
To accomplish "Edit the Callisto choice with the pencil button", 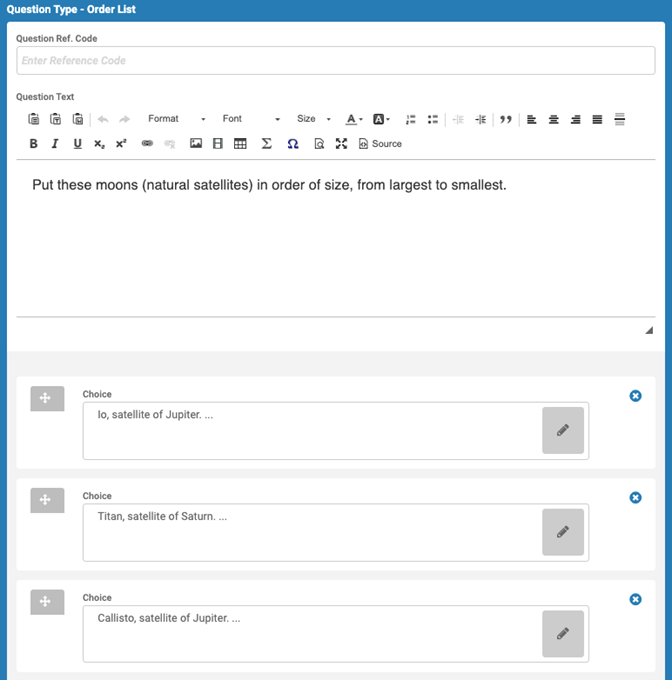I will 563,634.
